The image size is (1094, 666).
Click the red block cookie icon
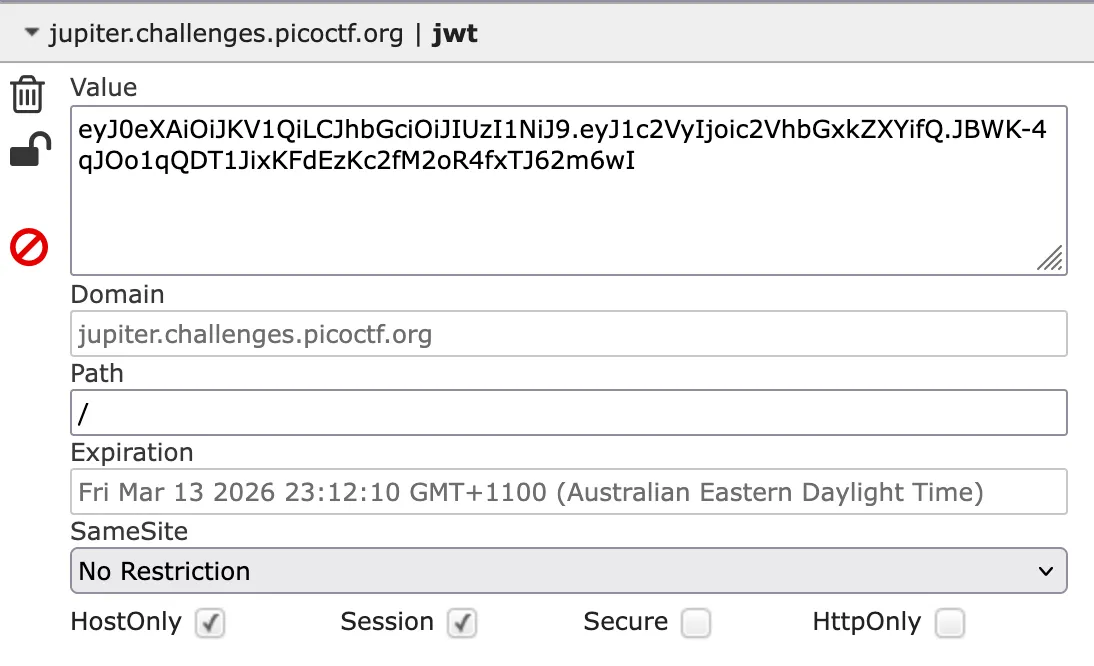click(29, 246)
